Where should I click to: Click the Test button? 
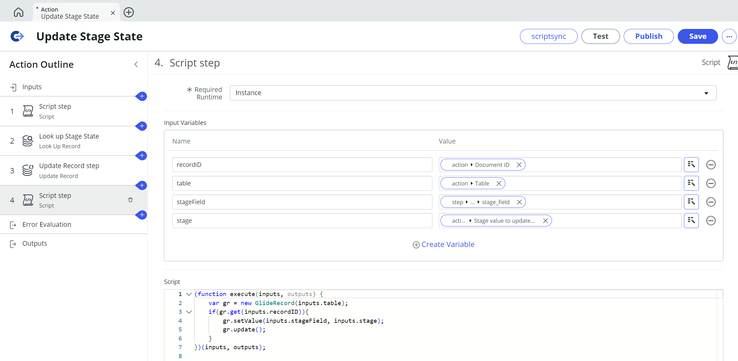600,36
